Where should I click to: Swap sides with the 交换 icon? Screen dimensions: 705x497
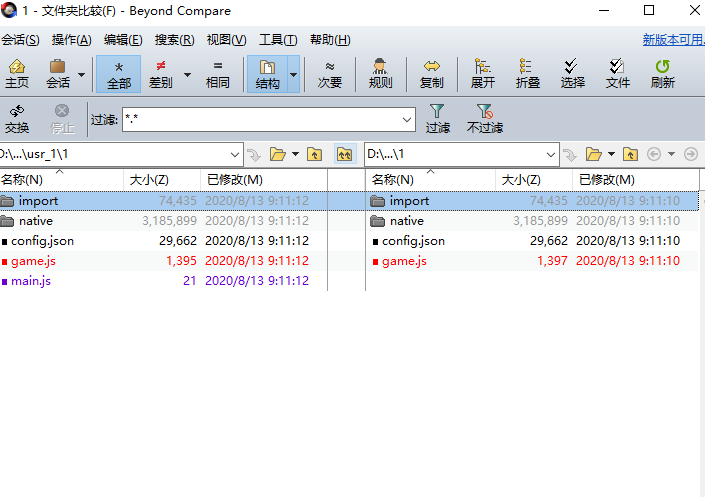[x=17, y=119]
